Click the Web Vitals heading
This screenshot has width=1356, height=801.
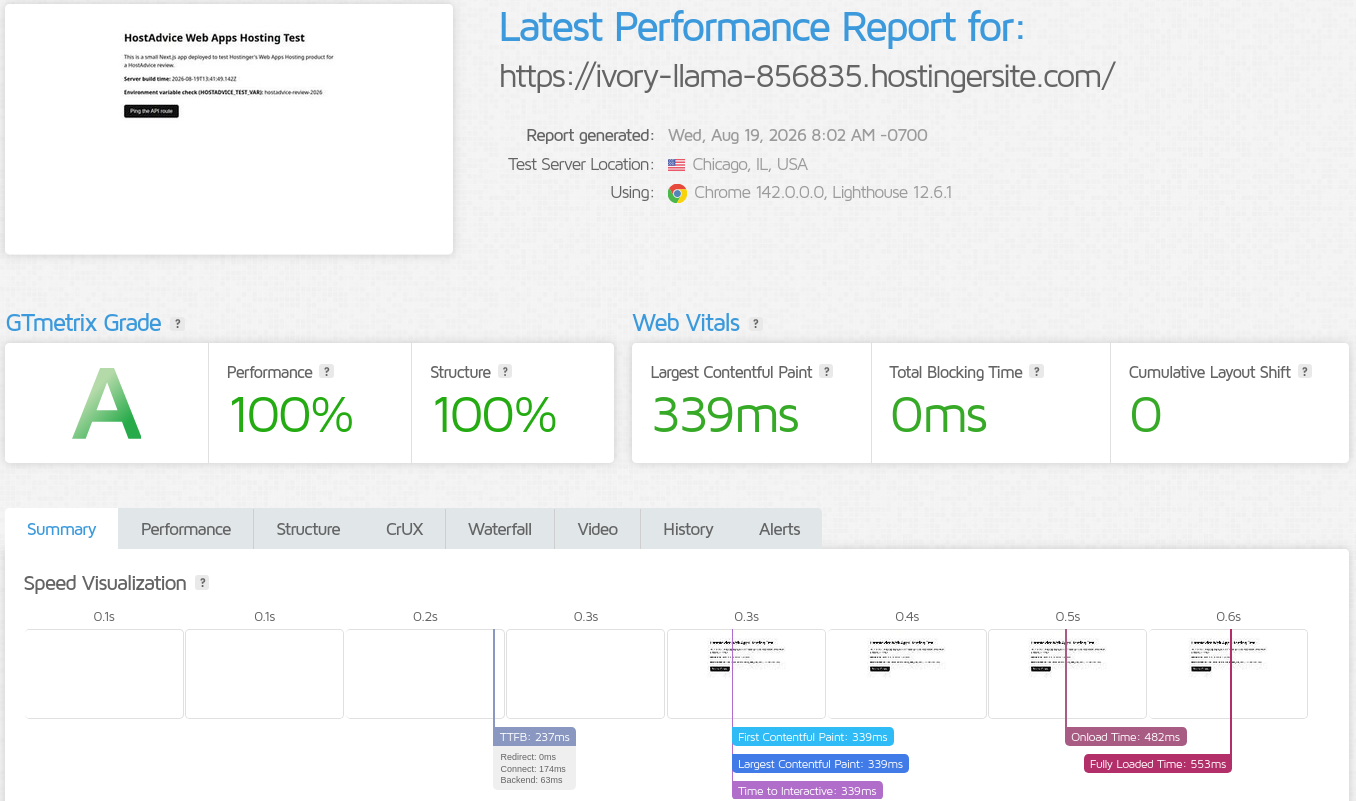click(686, 323)
